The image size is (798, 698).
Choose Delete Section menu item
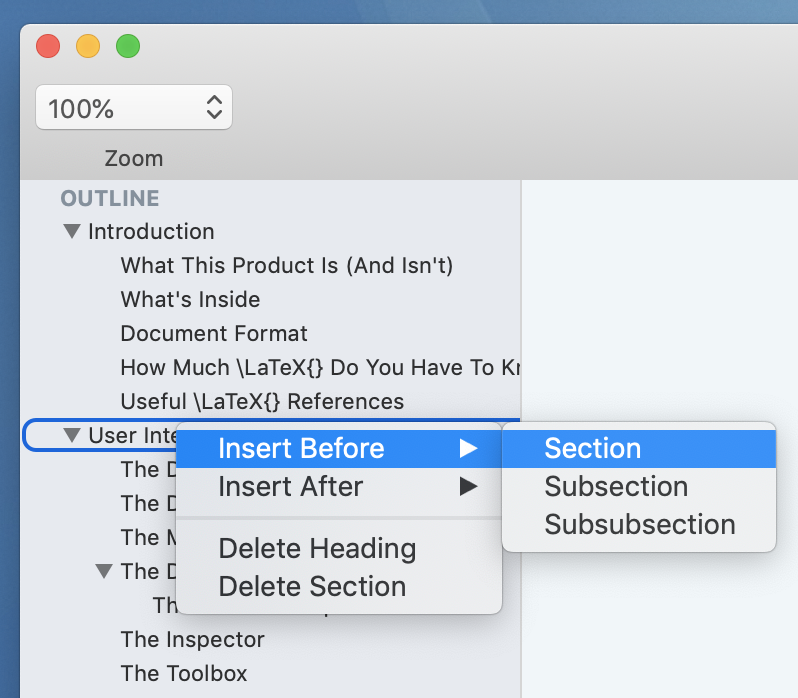click(339, 586)
